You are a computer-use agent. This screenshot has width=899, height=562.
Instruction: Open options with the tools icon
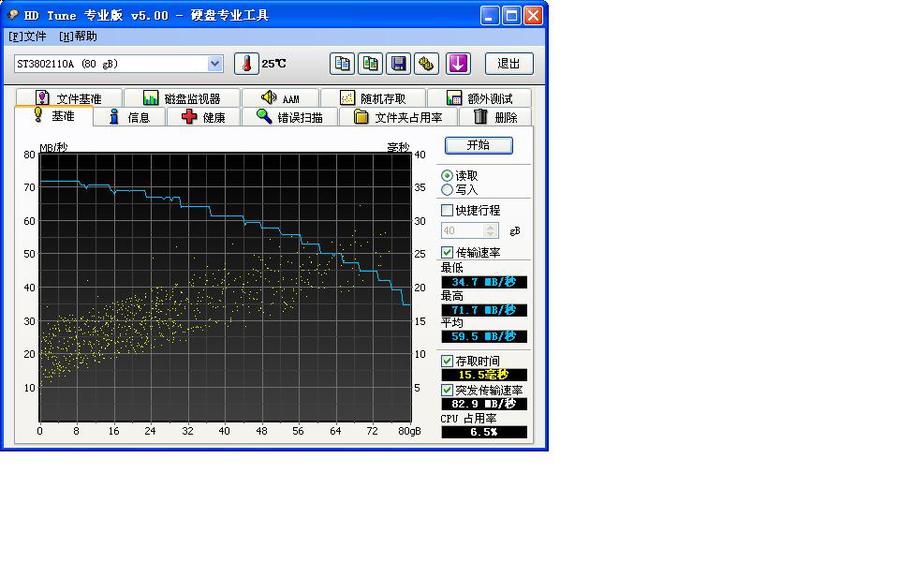pos(427,63)
